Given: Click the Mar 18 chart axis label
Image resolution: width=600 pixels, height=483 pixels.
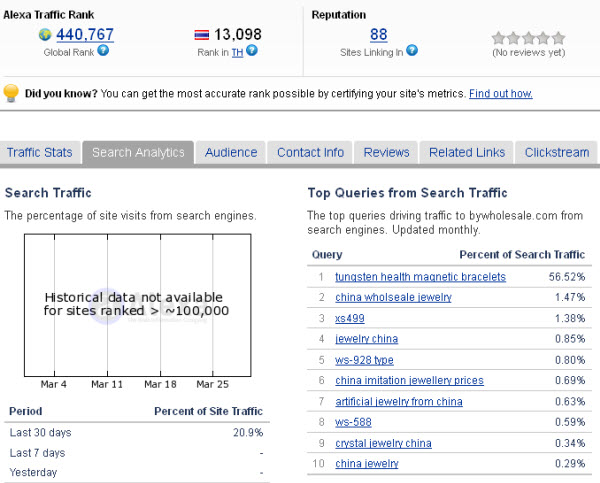Looking at the screenshot, I should click(160, 384).
